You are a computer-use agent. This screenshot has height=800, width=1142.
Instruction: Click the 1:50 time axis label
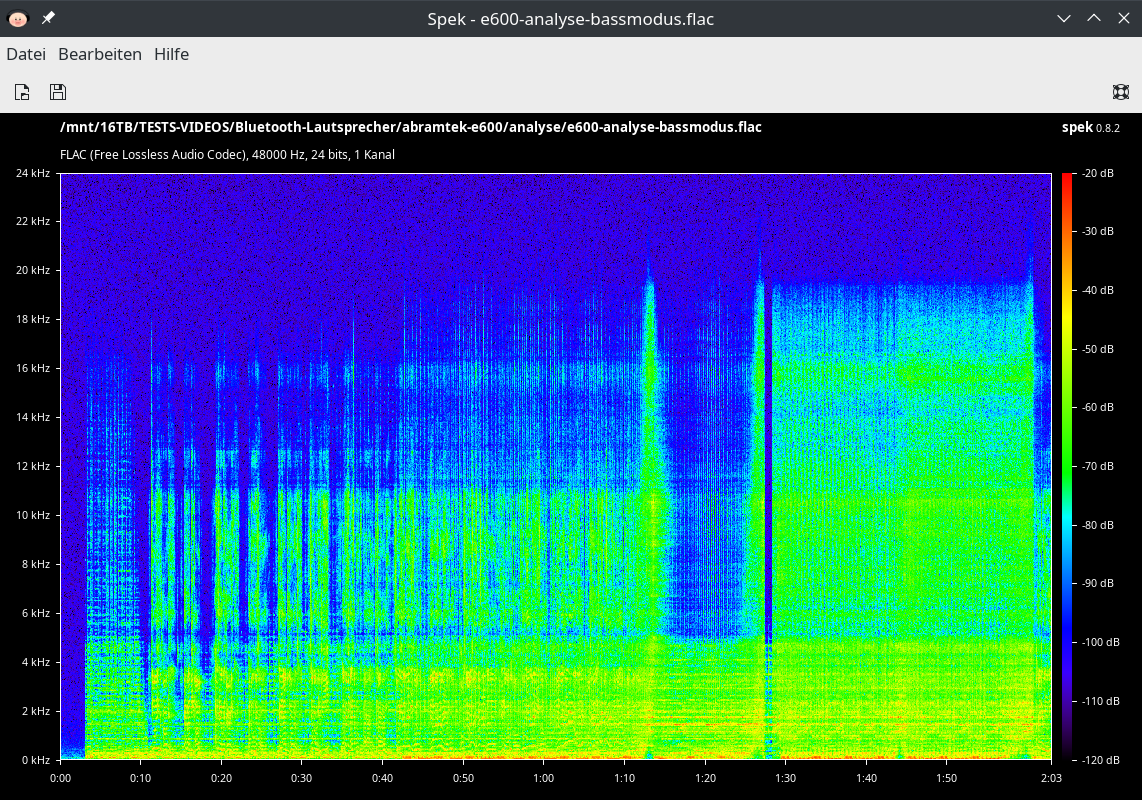coord(946,778)
